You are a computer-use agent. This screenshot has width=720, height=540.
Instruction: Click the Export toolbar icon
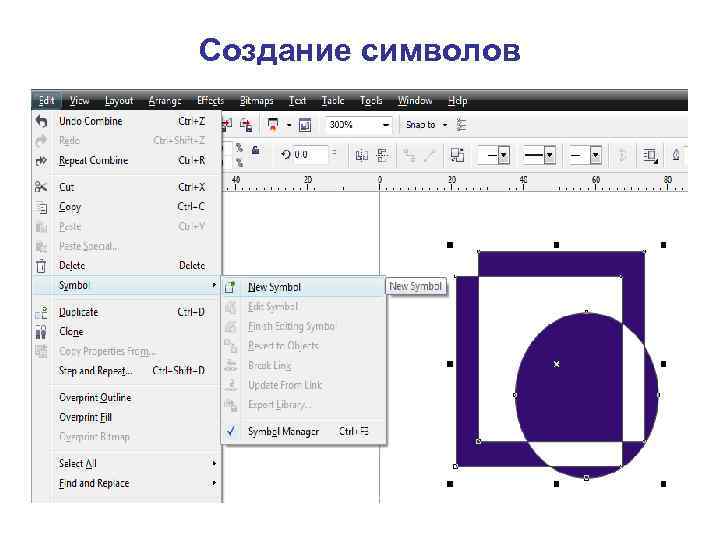coord(246,125)
